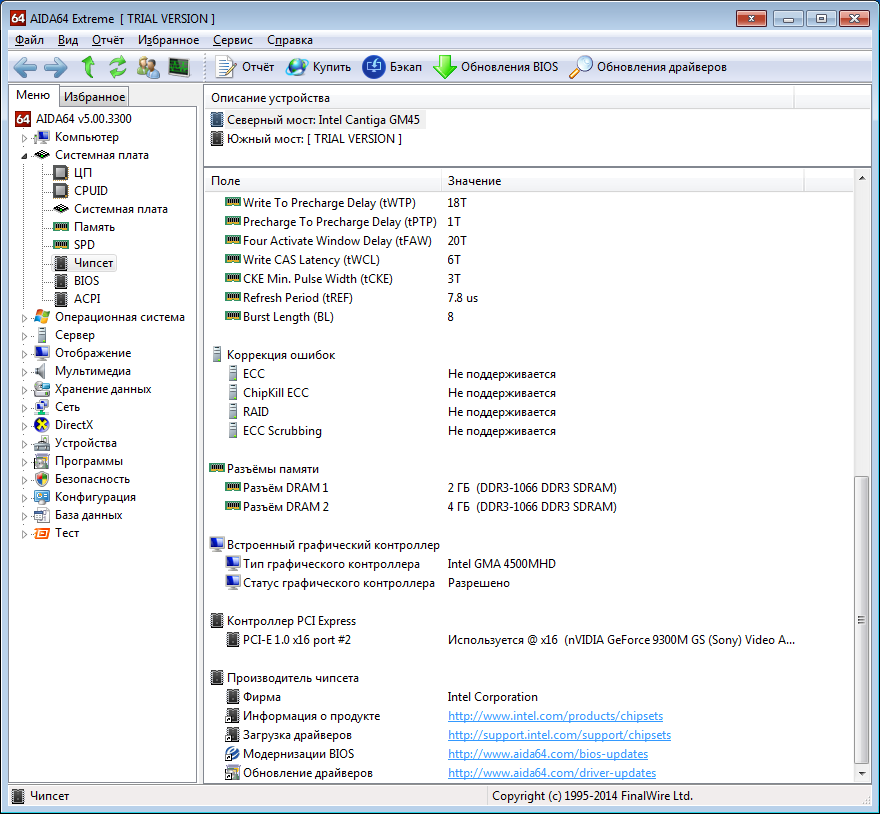Open driver updates magnifier icon
Image resolution: width=880 pixels, height=814 pixels.
(580, 67)
